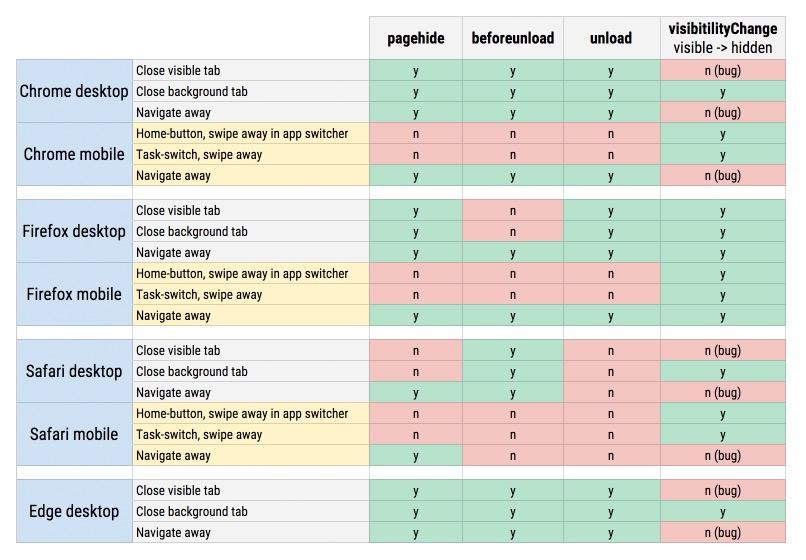Select the Firefox mobile group cell
Viewport: 806px width, 560px height.
click(x=74, y=294)
